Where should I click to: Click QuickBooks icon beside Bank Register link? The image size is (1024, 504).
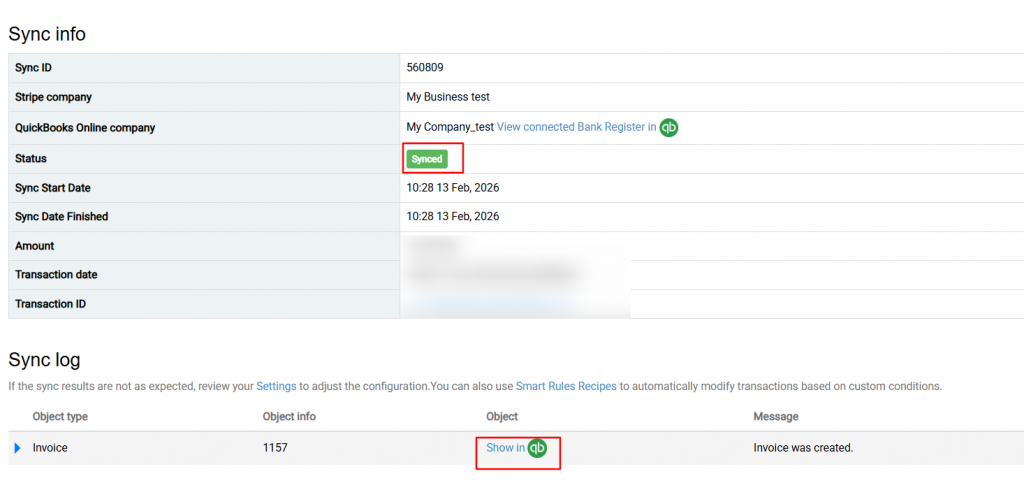(x=669, y=128)
